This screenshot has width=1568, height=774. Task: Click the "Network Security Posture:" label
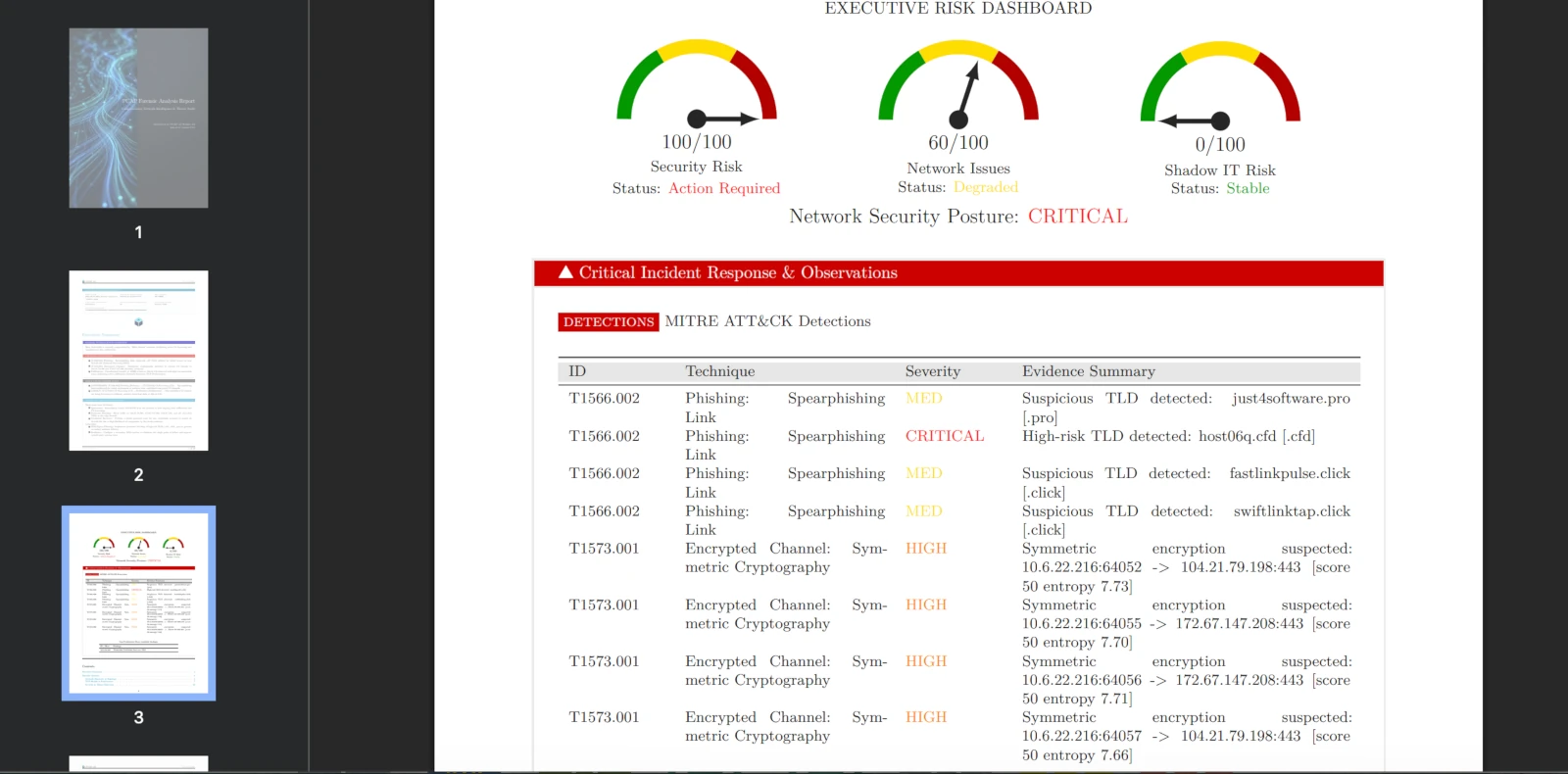904,217
